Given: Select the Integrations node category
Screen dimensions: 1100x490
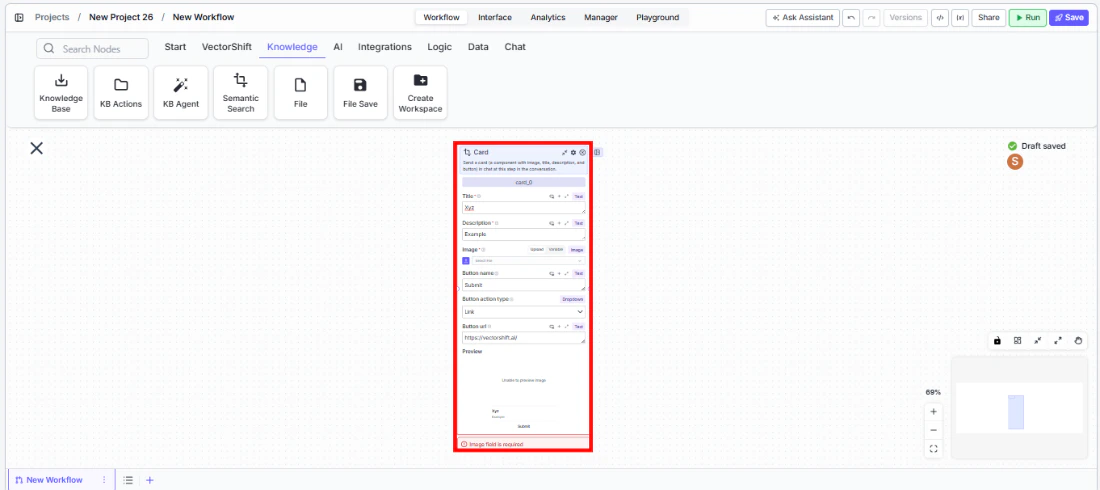Looking at the screenshot, I should click(384, 47).
